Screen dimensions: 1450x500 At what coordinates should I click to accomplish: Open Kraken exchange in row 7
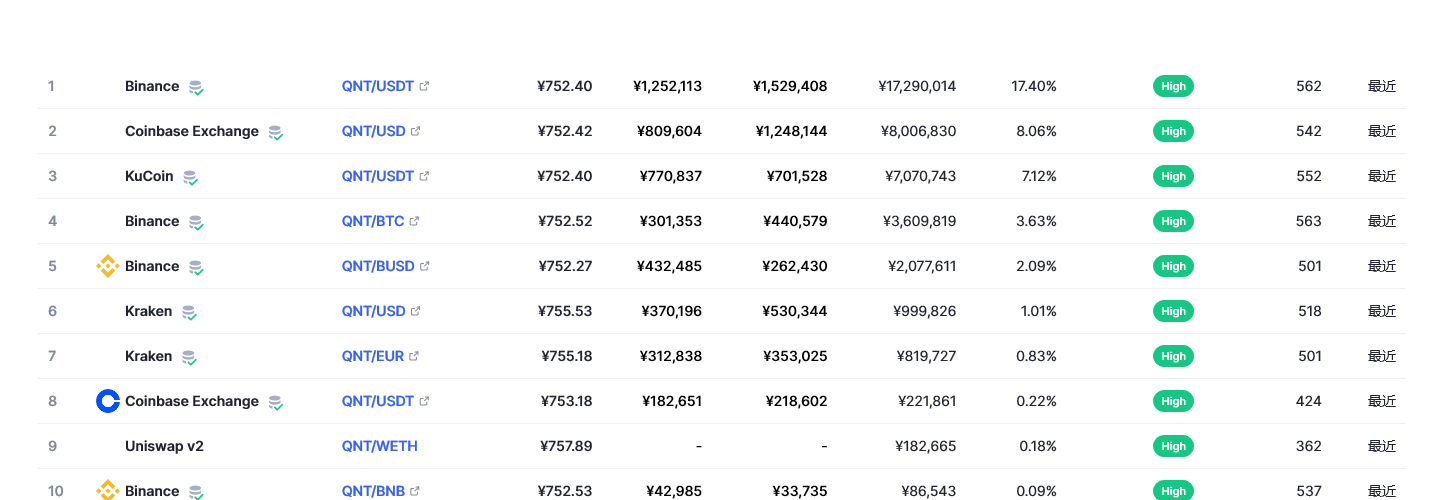tap(148, 356)
